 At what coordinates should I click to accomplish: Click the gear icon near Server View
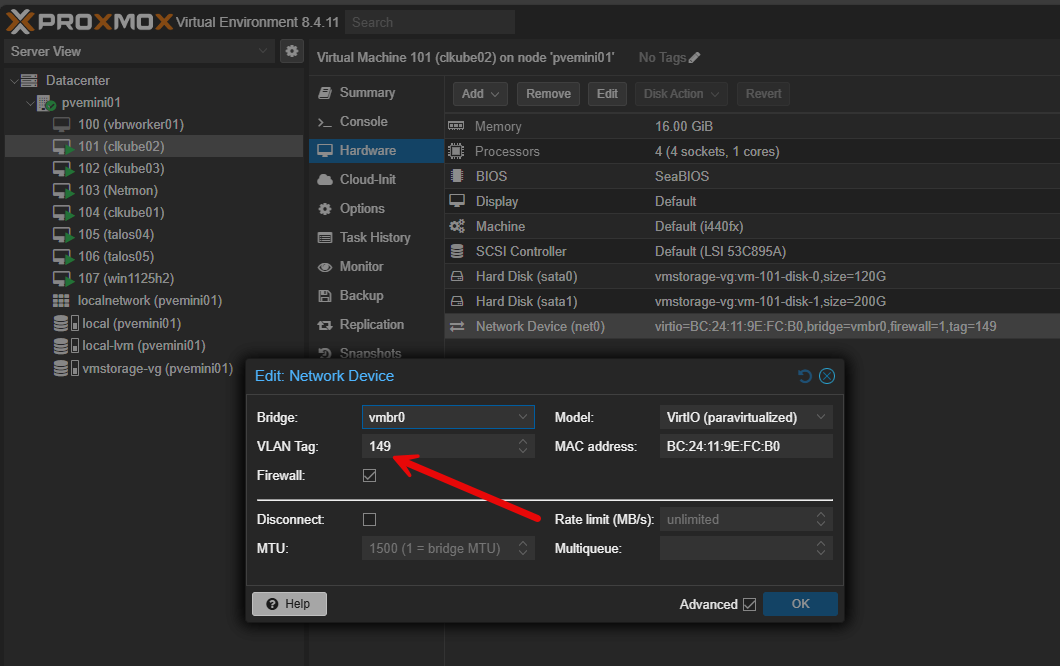(x=291, y=50)
